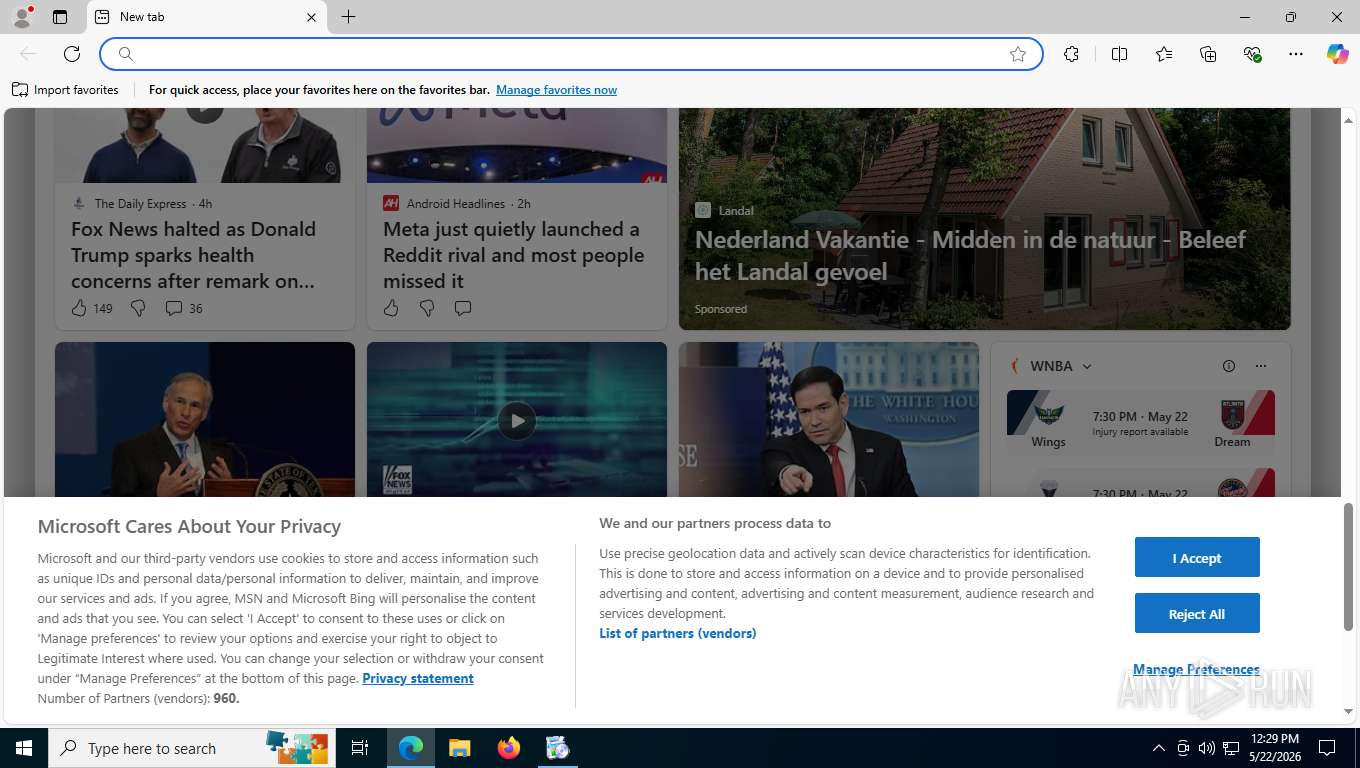Open the Privacy statement link
1360x768 pixels.
click(x=418, y=678)
